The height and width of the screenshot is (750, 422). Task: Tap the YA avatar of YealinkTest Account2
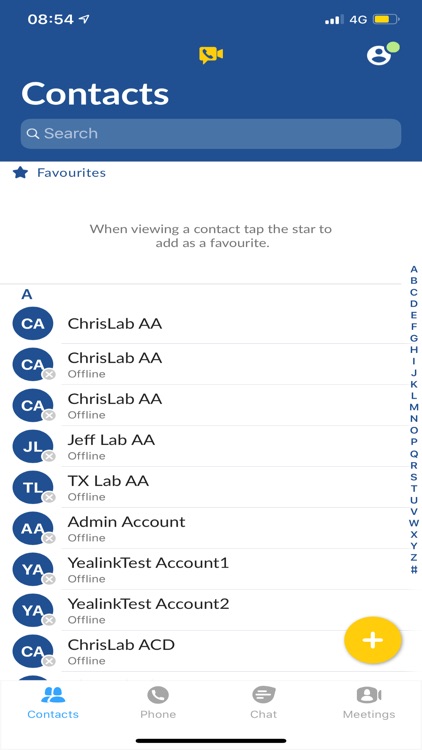[33, 610]
